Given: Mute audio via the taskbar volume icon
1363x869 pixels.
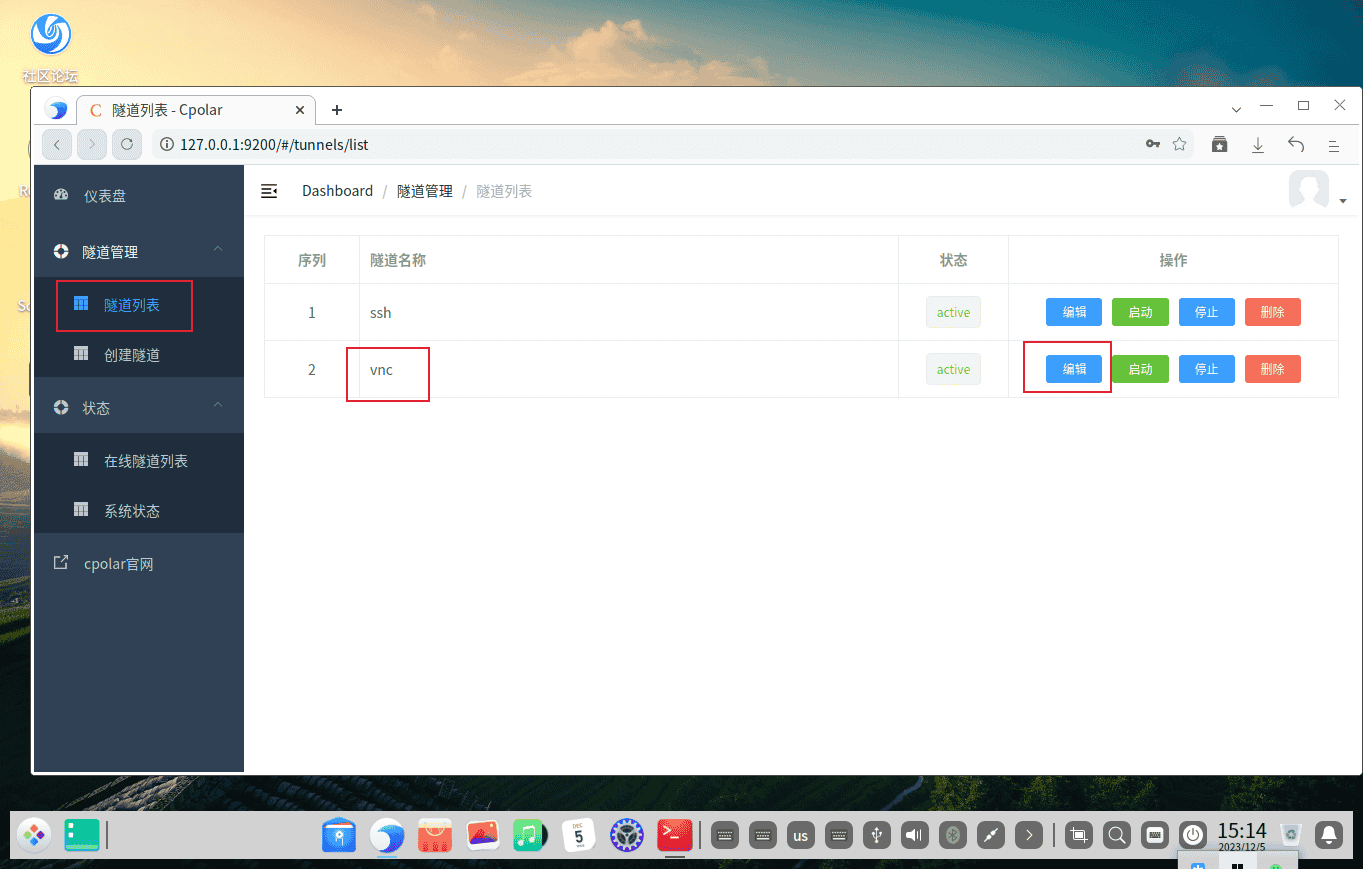Looking at the screenshot, I should (x=914, y=835).
